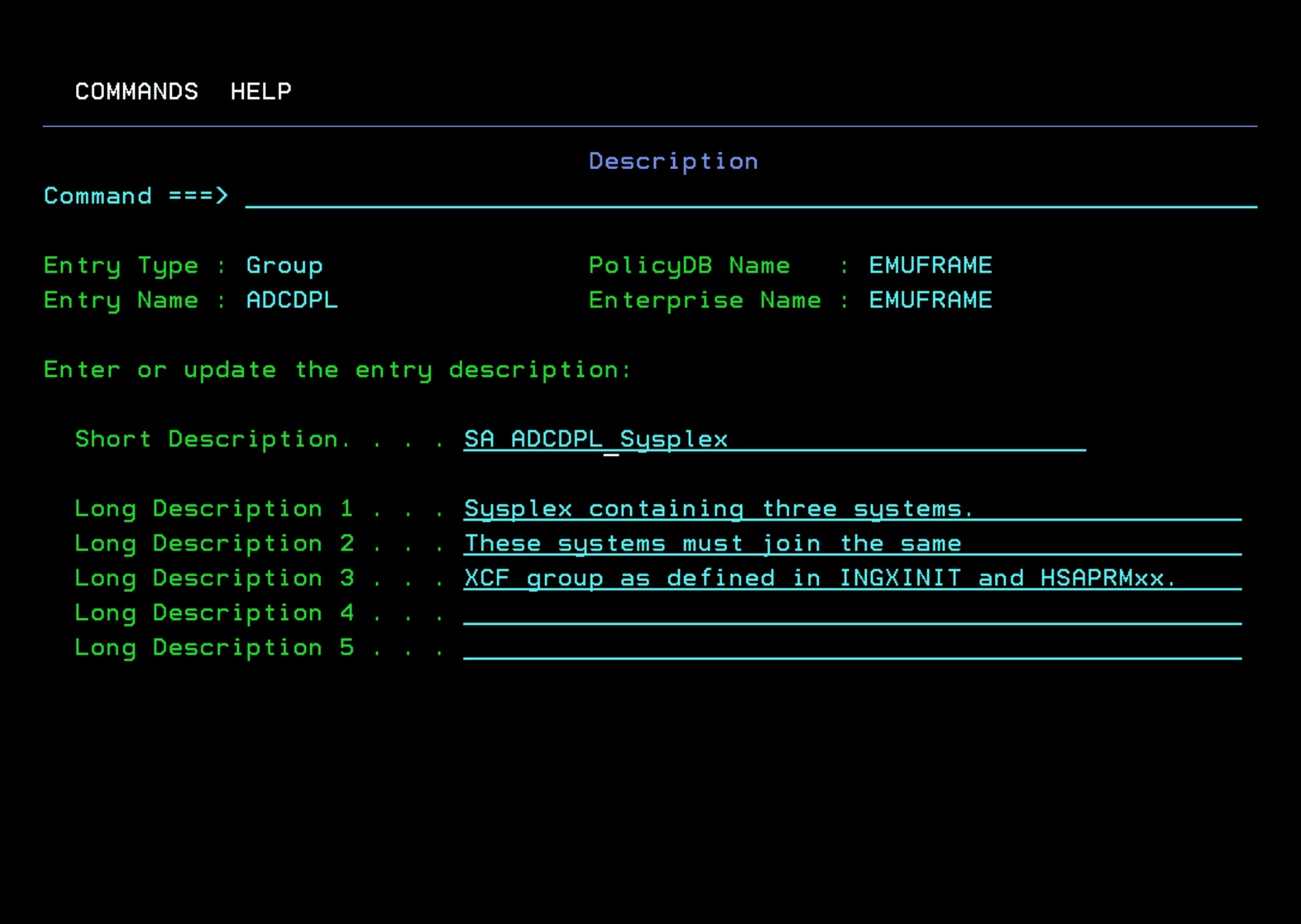
Task: Select the Entry Type value Group
Action: point(284,265)
